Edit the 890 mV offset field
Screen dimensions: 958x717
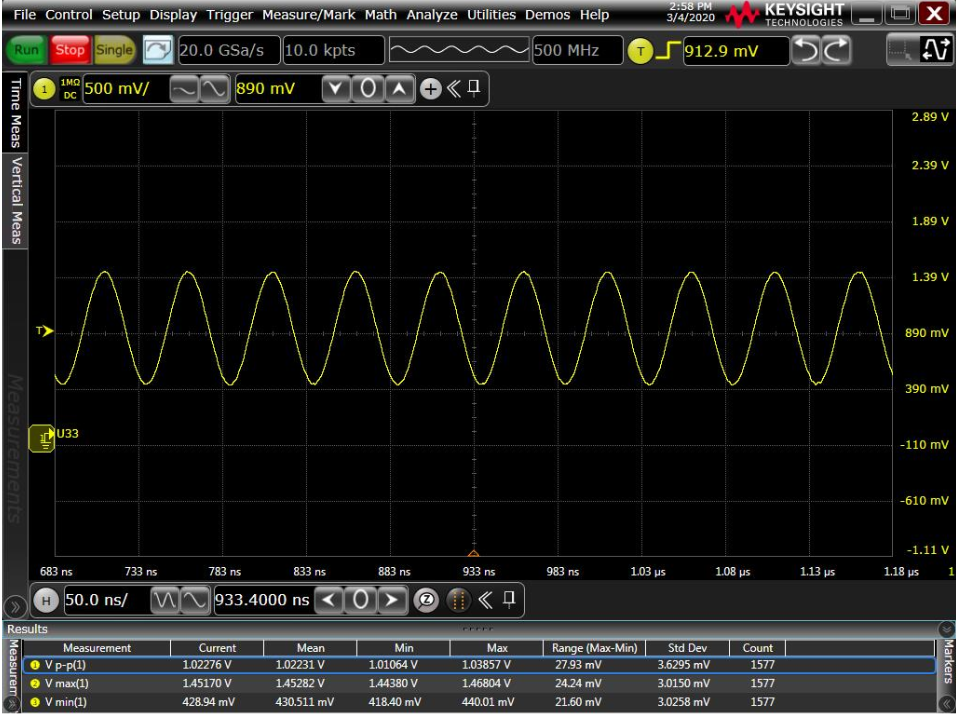(277, 89)
